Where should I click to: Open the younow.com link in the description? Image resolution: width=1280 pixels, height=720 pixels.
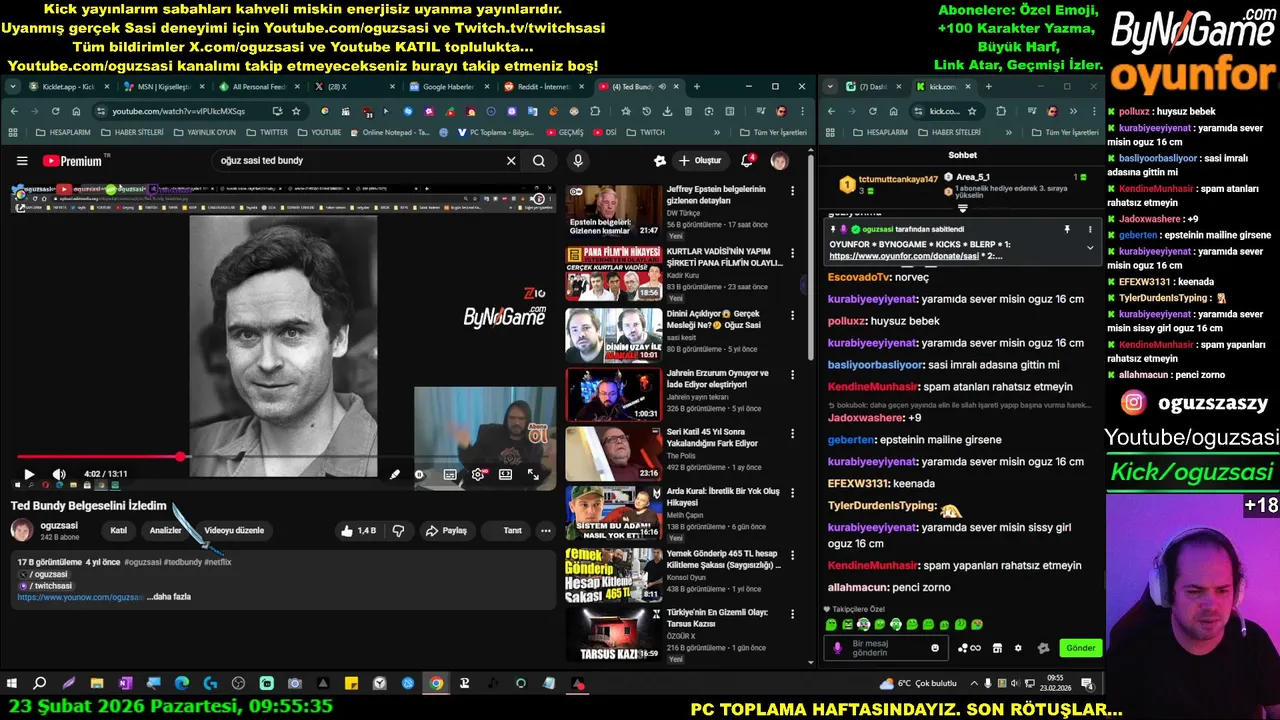pyautogui.click(x=80, y=597)
